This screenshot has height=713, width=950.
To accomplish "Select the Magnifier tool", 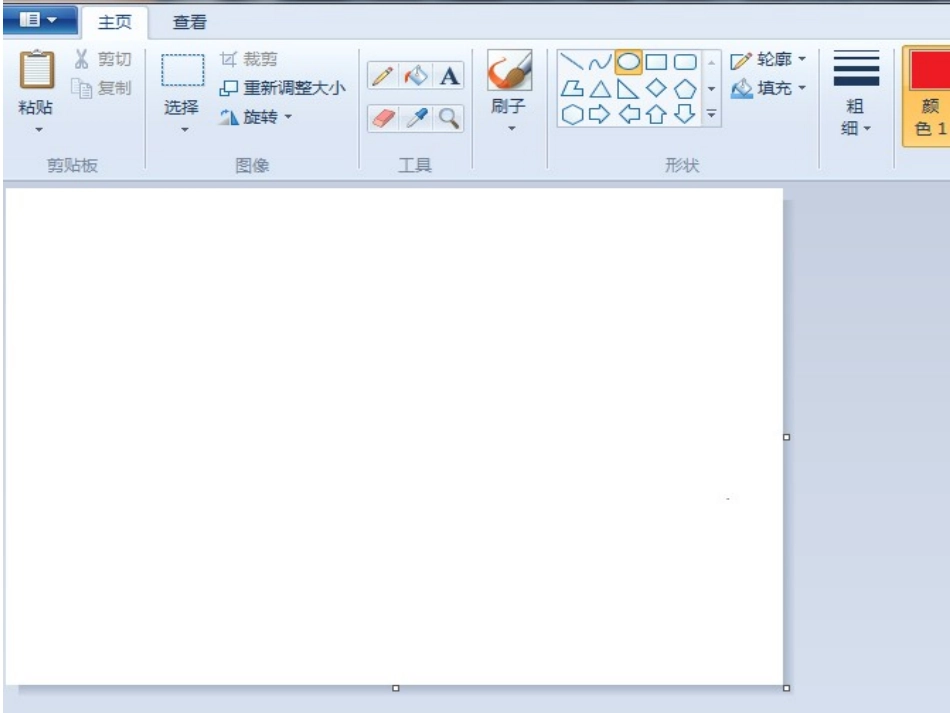I will pos(449,118).
